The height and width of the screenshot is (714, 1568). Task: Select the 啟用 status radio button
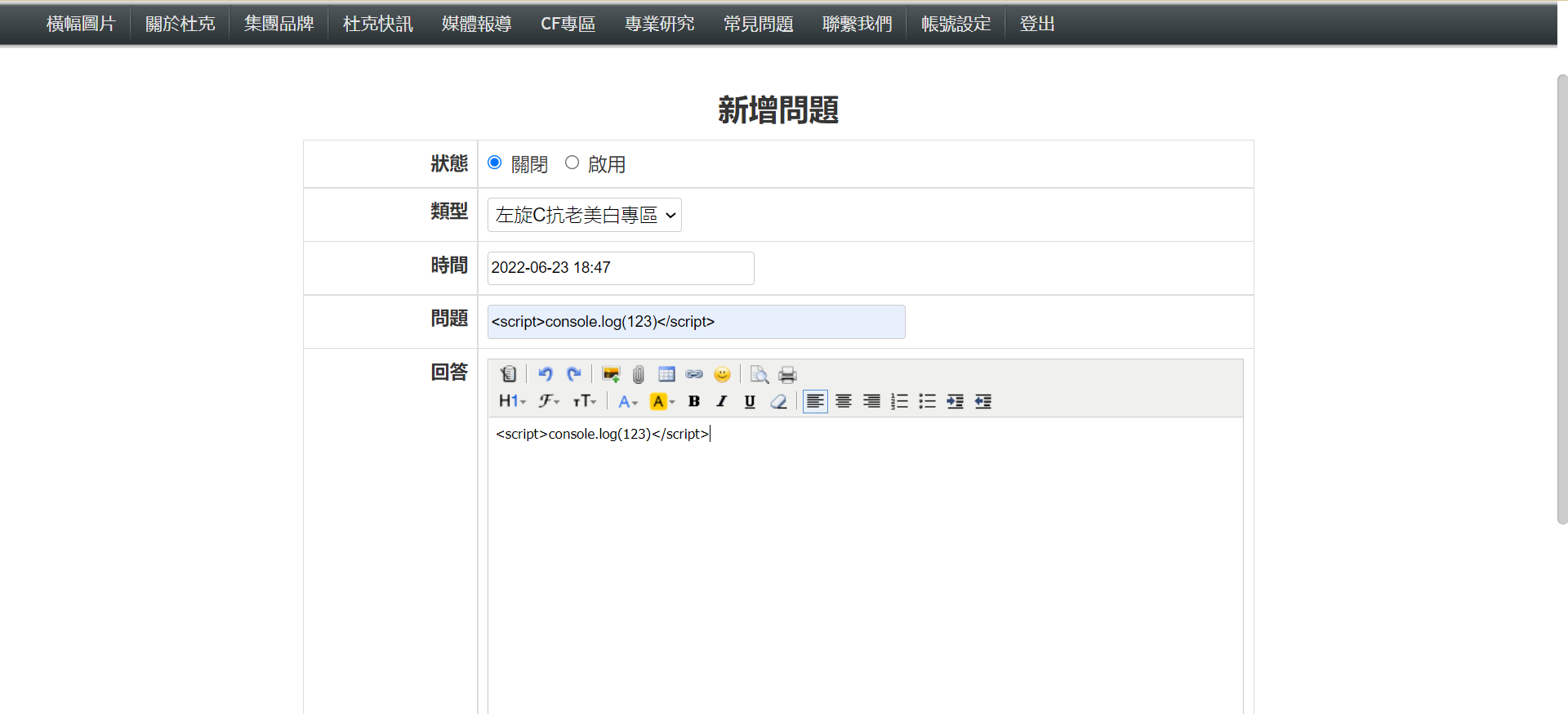(x=572, y=163)
